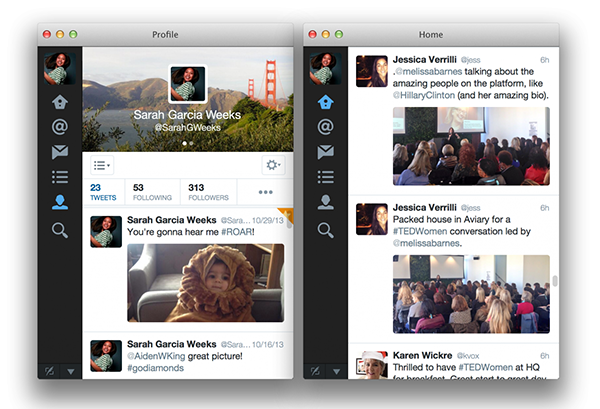Click the Home window scrollbar thumb

[555, 280]
